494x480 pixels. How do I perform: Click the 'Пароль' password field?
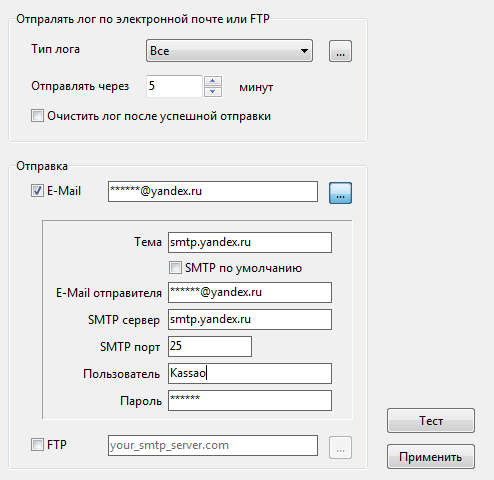(x=250, y=400)
